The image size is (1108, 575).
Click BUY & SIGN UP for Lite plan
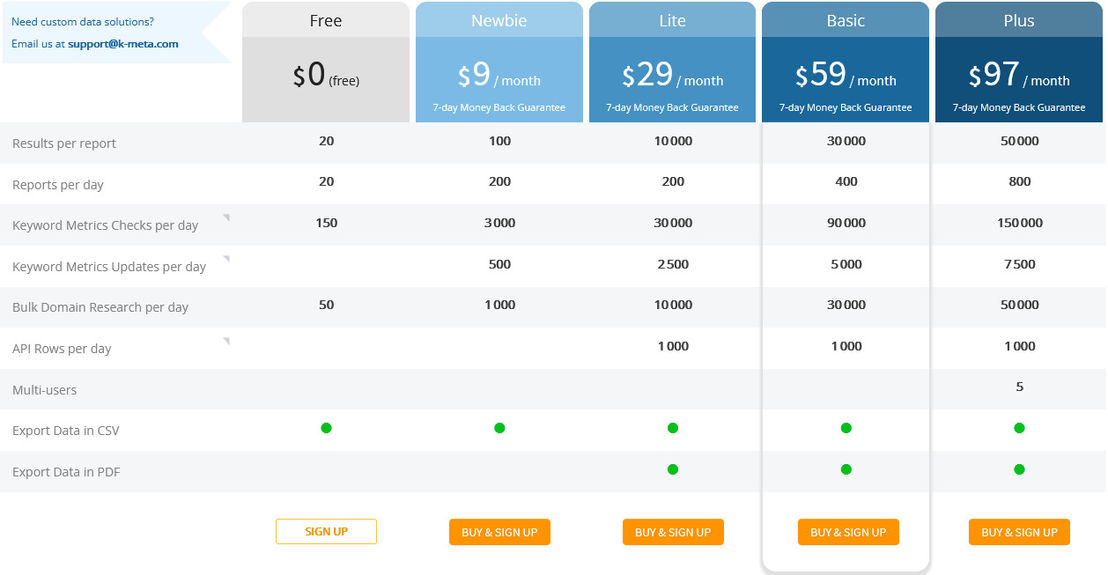click(x=673, y=532)
